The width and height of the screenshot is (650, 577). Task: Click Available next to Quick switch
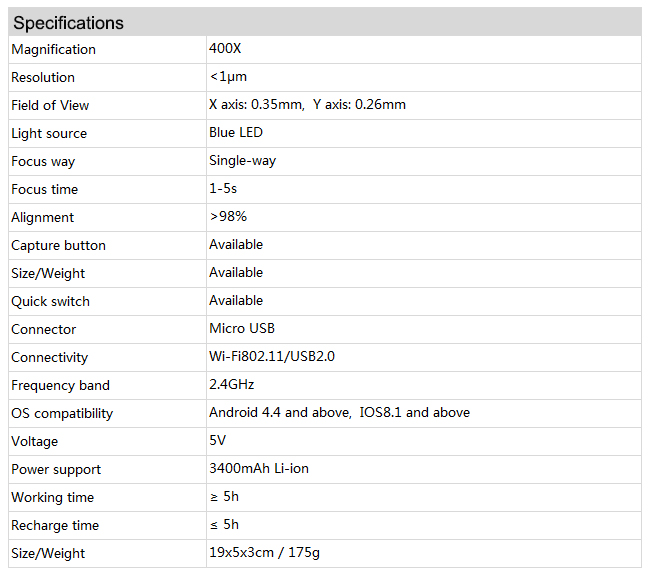(236, 301)
